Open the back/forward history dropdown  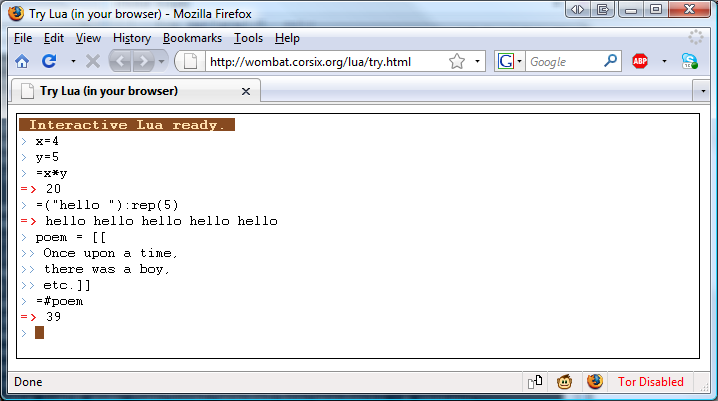[161, 61]
